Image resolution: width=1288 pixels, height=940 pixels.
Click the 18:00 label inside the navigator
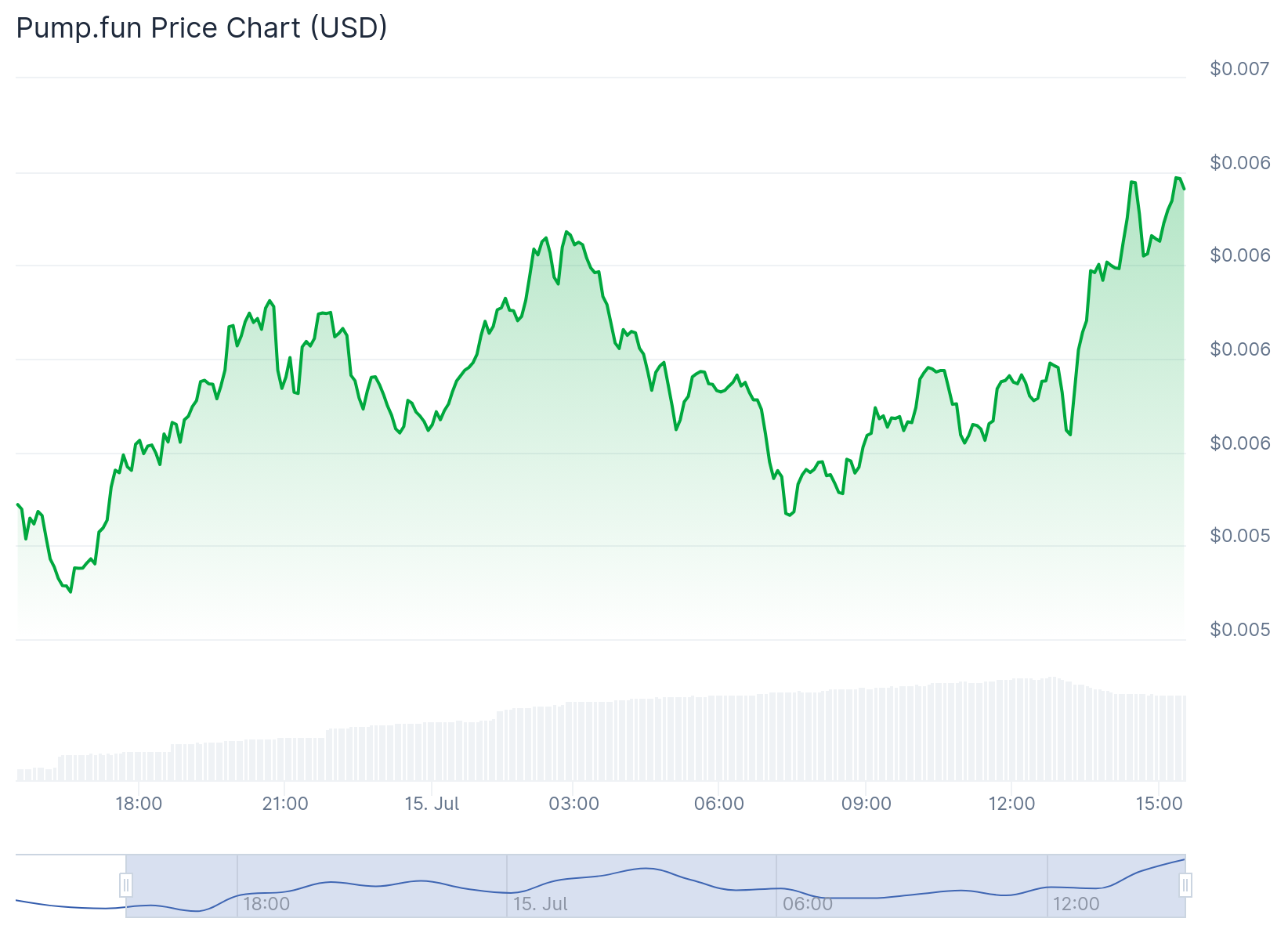click(x=266, y=904)
